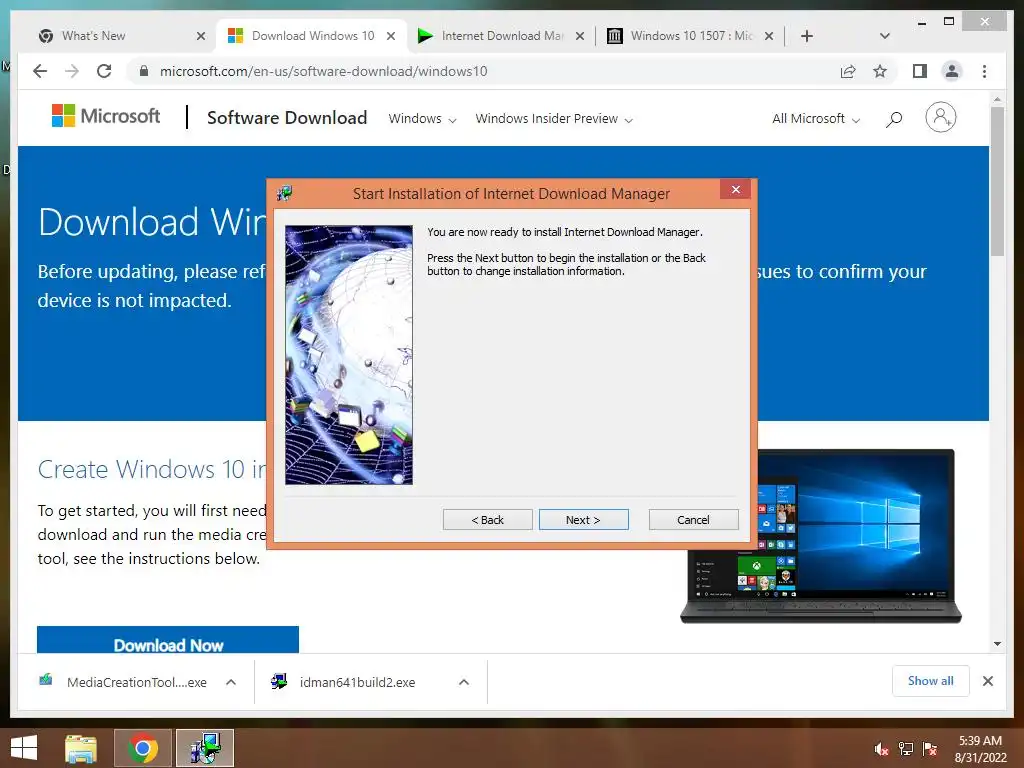This screenshot has width=1024, height=768.
Task: Open a new Chrome tab
Action: 807,36
